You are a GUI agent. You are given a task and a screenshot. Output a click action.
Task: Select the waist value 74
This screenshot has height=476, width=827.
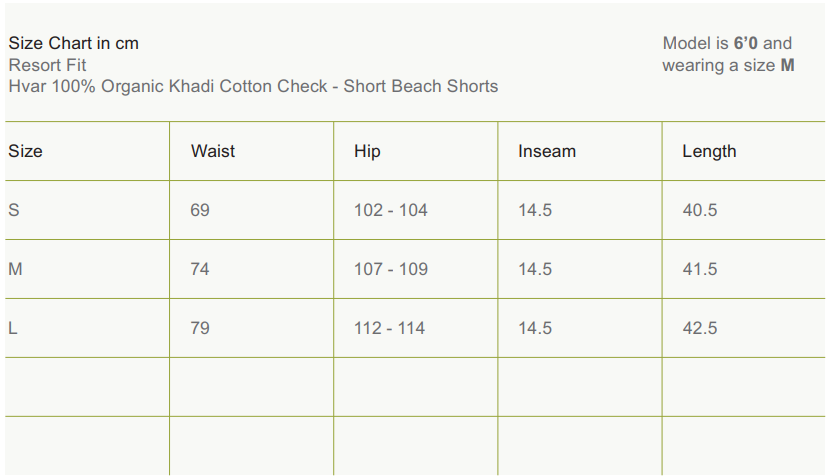(x=200, y=269)
